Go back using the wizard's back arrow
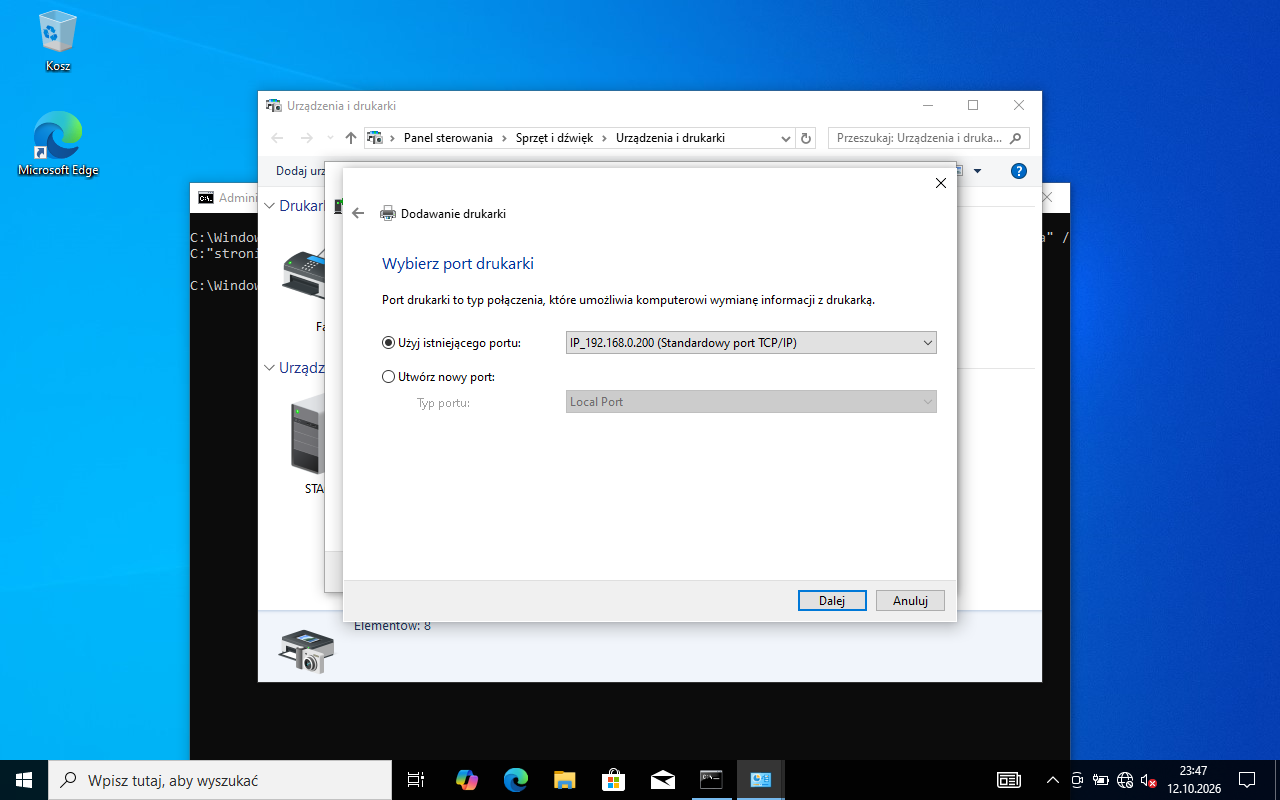This screenshot has height=800, width=1280. coord(358,213)
